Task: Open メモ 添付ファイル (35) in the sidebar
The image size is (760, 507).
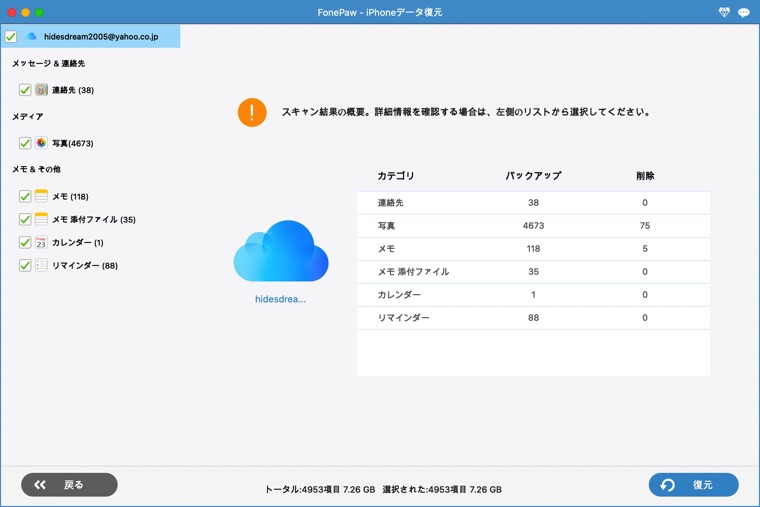Action: (94, 220)
